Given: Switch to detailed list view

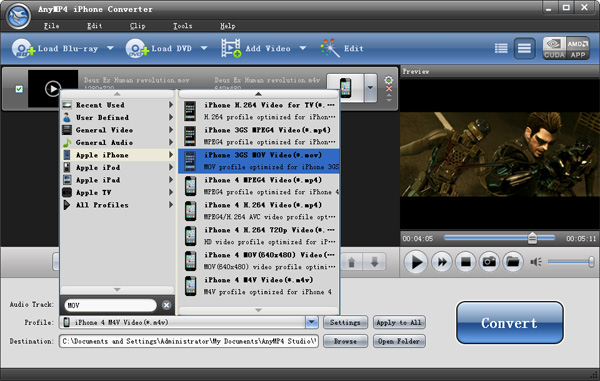Looking at the screenshot, I should (501, 48).
